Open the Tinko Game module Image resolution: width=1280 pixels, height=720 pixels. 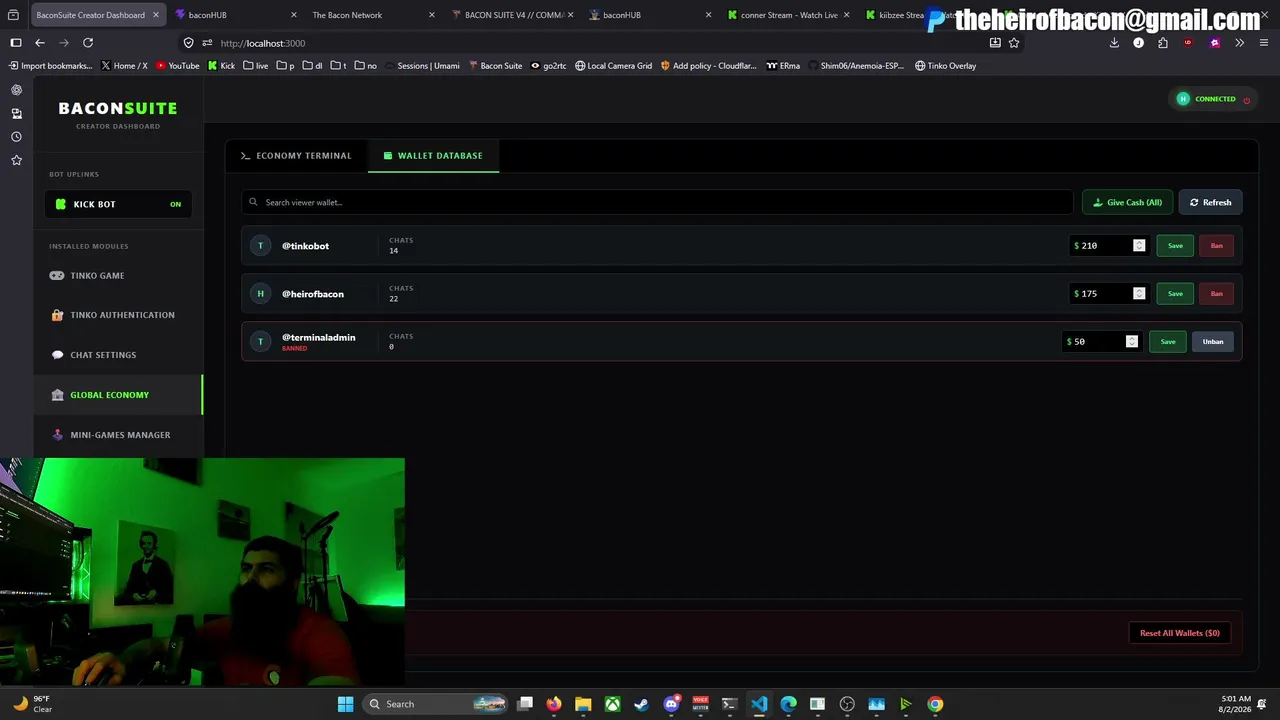pyautogui.click(x=118, y=275)
